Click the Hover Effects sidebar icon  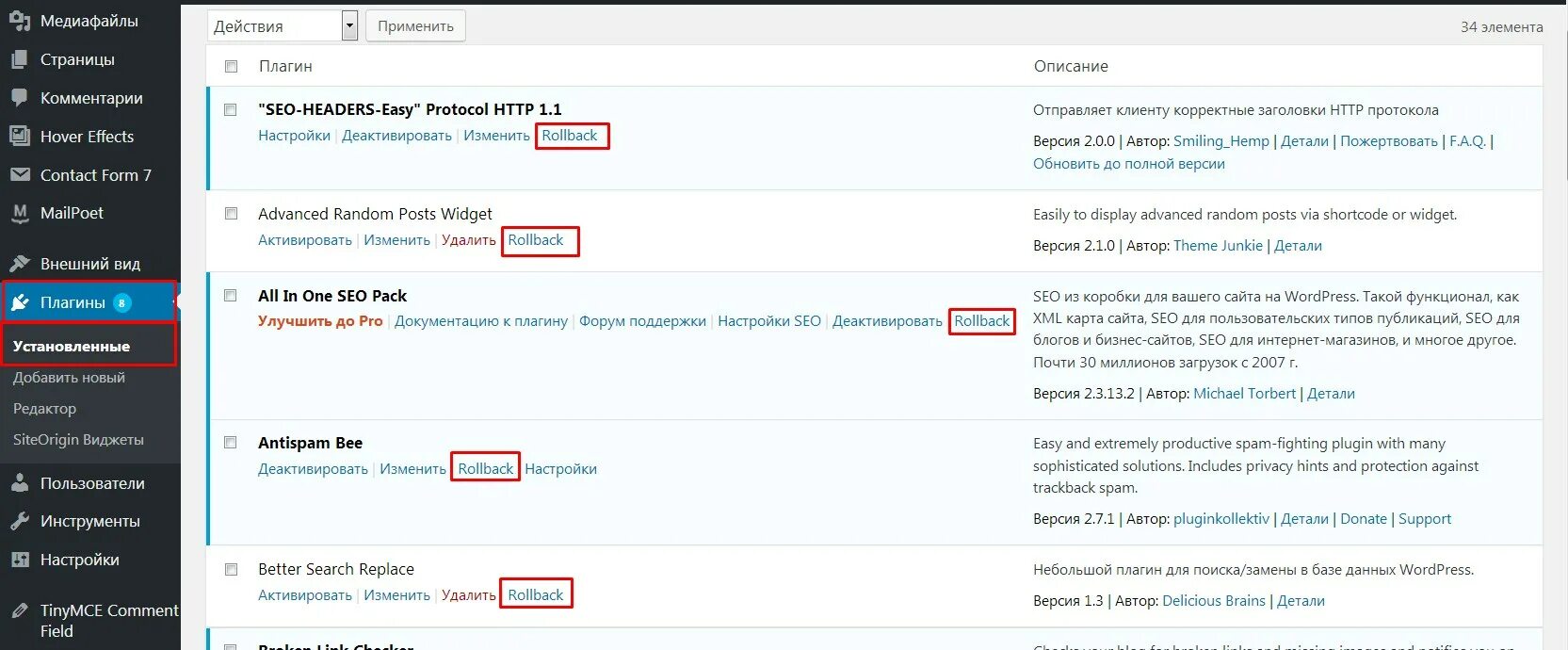click(x=20, y=137)
